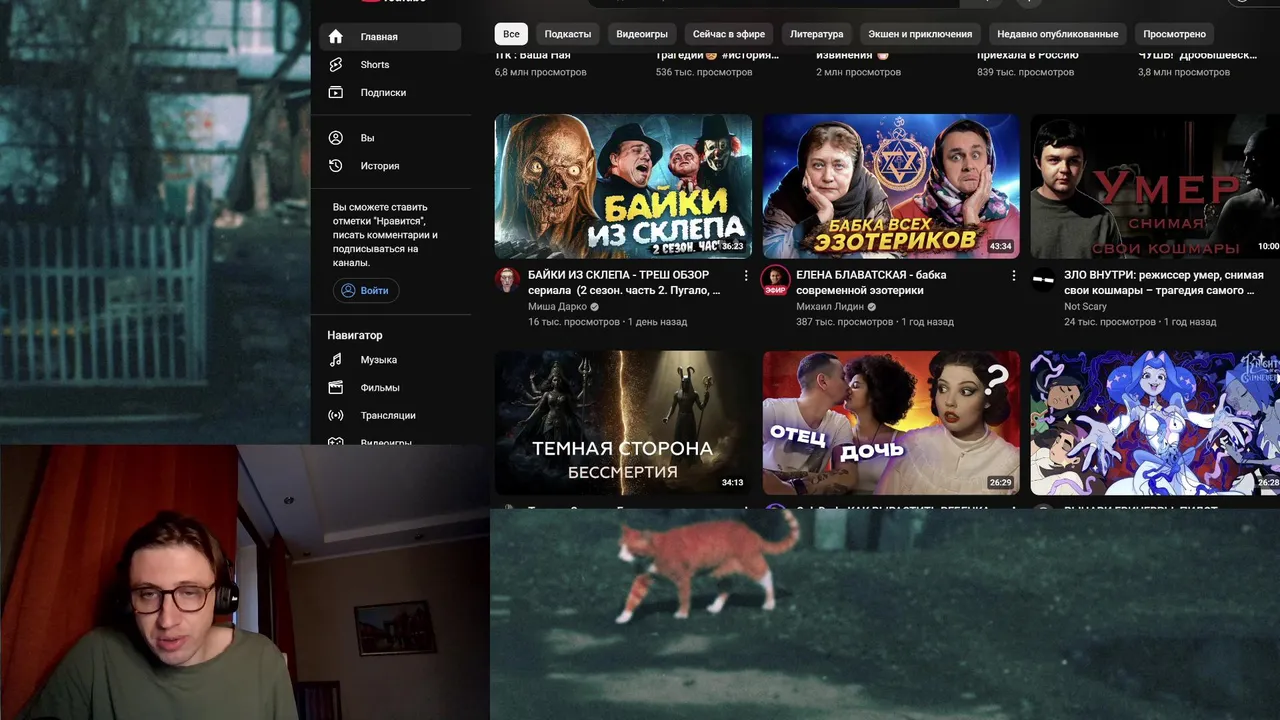This screenshot has width=1280, height=720.
Task: Select the Подкасты filter chip
Action: (x=568, y=34)
